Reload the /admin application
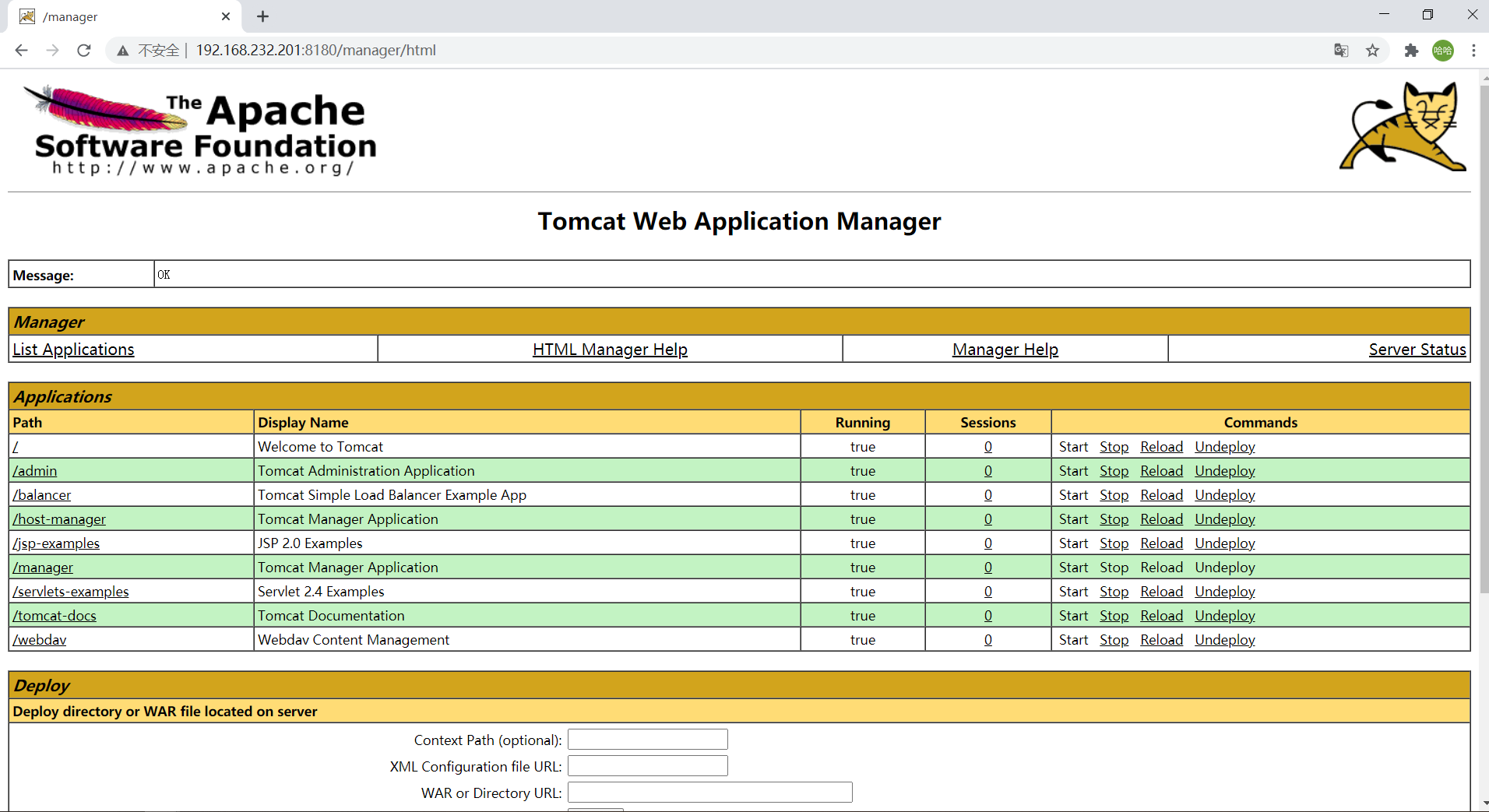Viewport: 1489px width, 812px height. point(1161,471)
